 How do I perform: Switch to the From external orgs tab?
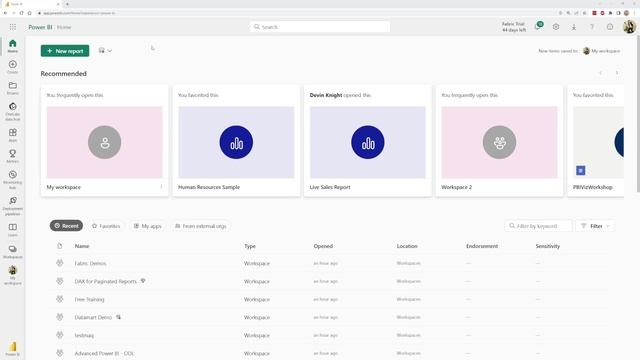click(x=201, y=226)
